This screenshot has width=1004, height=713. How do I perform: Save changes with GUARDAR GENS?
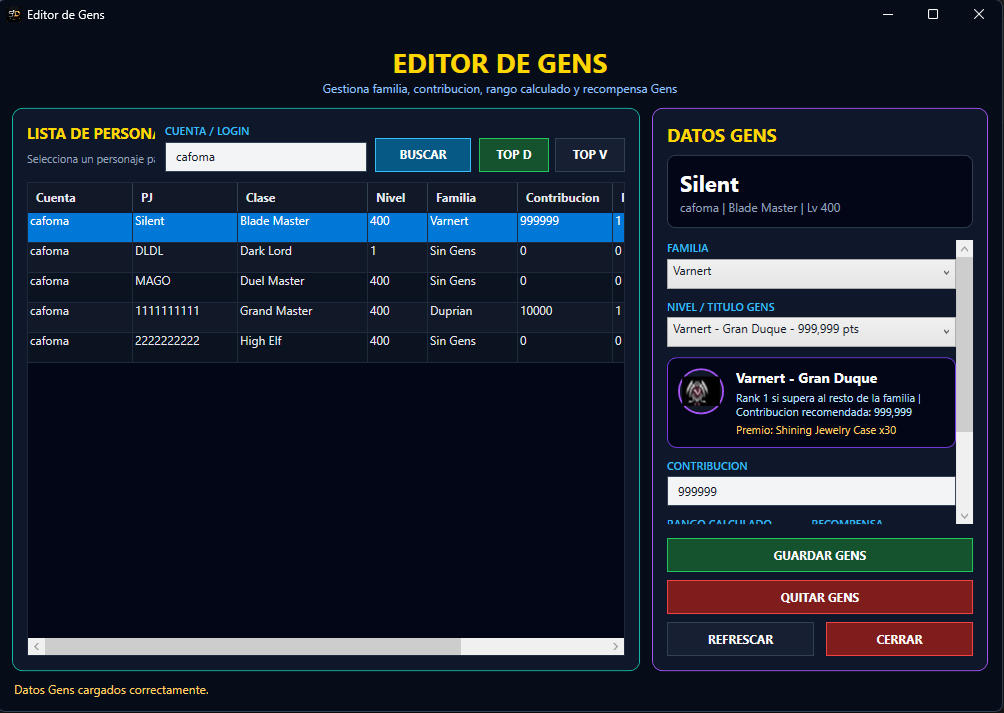coord(820,555)
